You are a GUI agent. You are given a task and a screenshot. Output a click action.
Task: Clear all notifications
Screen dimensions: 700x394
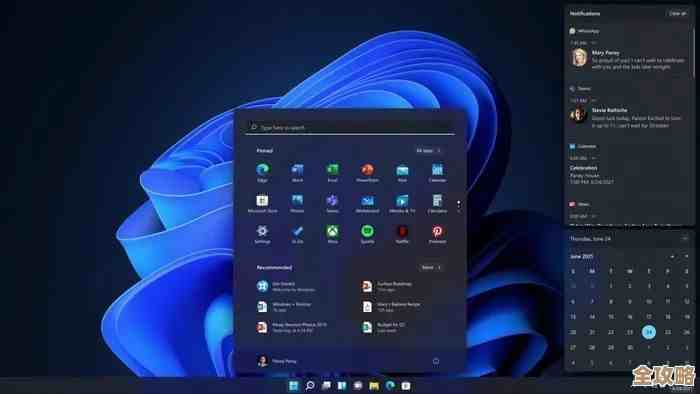coord(678,13)
